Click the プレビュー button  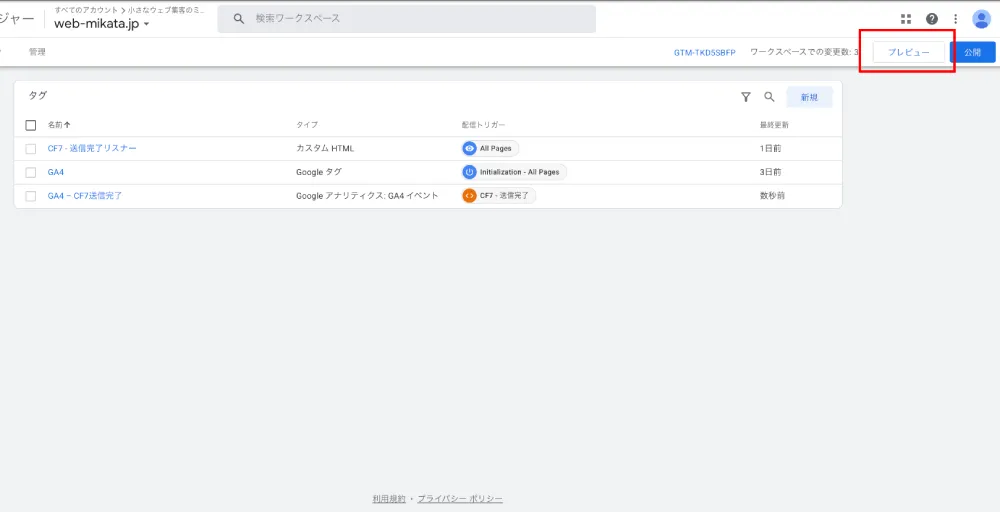[909, 52]
